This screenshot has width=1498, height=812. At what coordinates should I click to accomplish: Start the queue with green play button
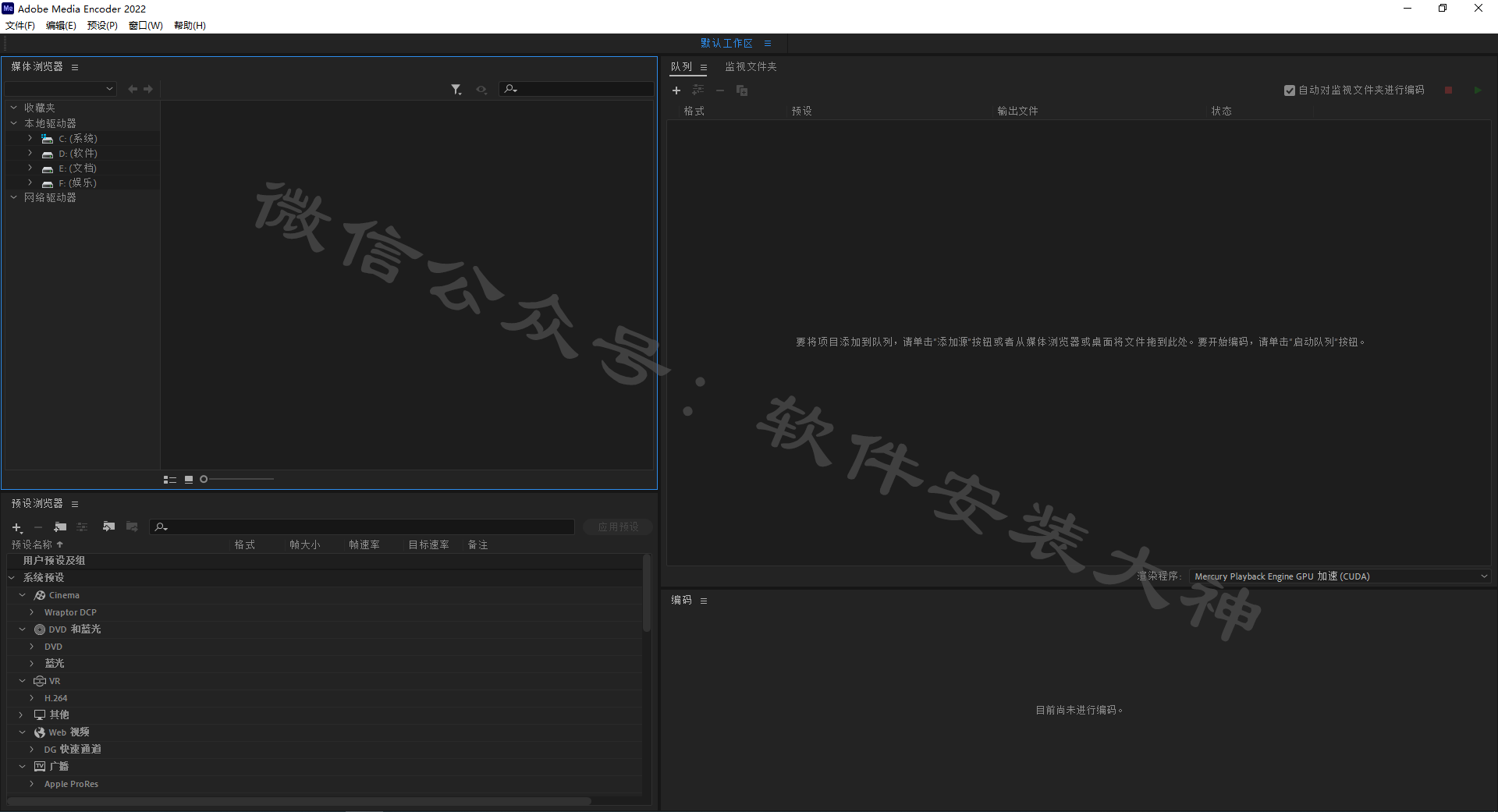pyautogui.click(x=1478, y=90)
